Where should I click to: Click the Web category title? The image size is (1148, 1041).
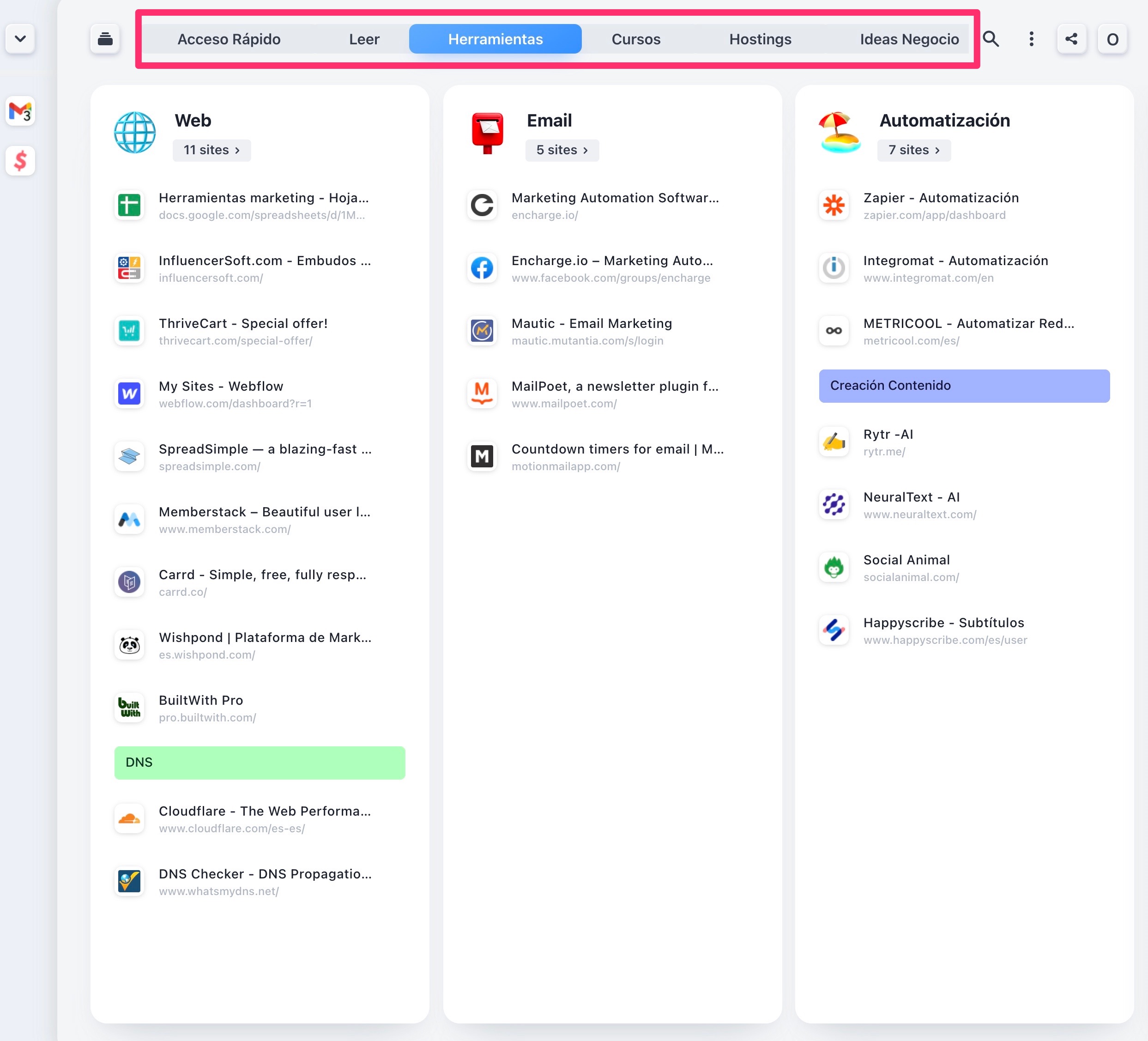pos(193,121)
